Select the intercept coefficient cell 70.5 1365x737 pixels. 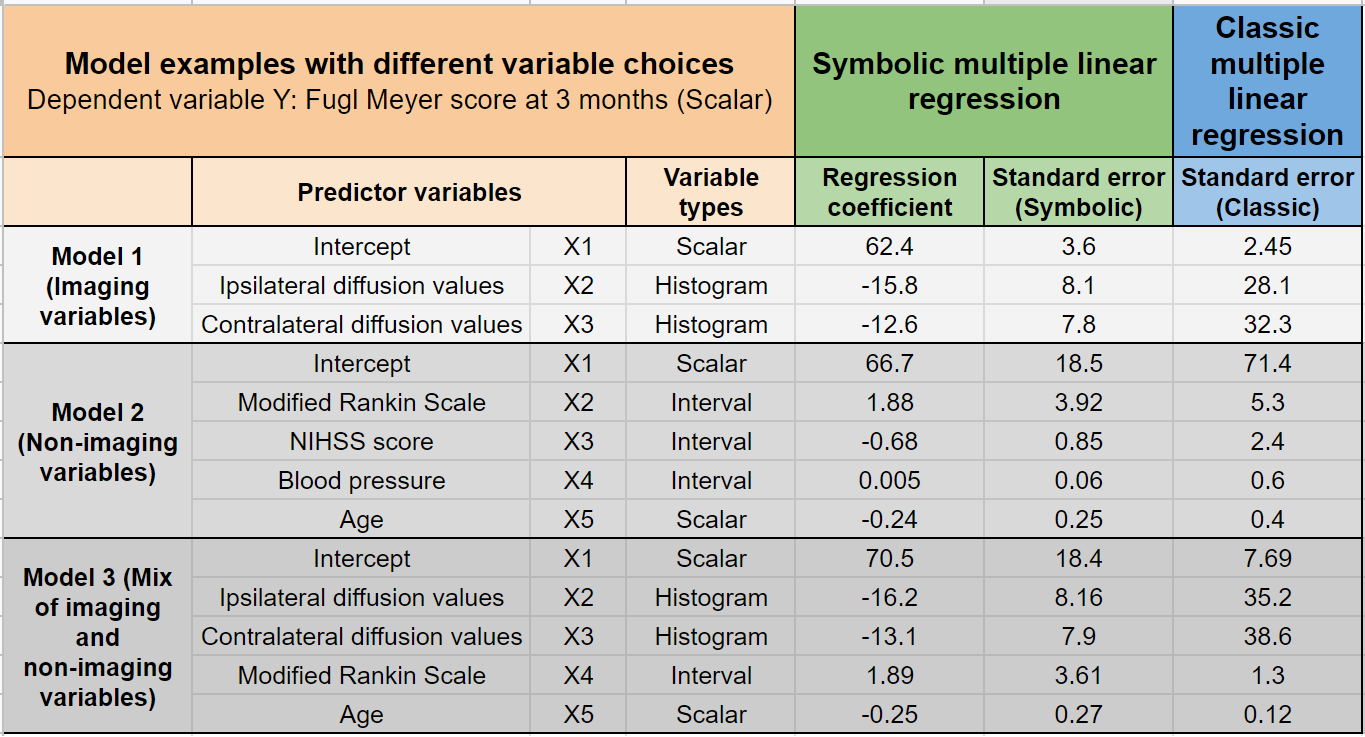[x=889, y=559]
